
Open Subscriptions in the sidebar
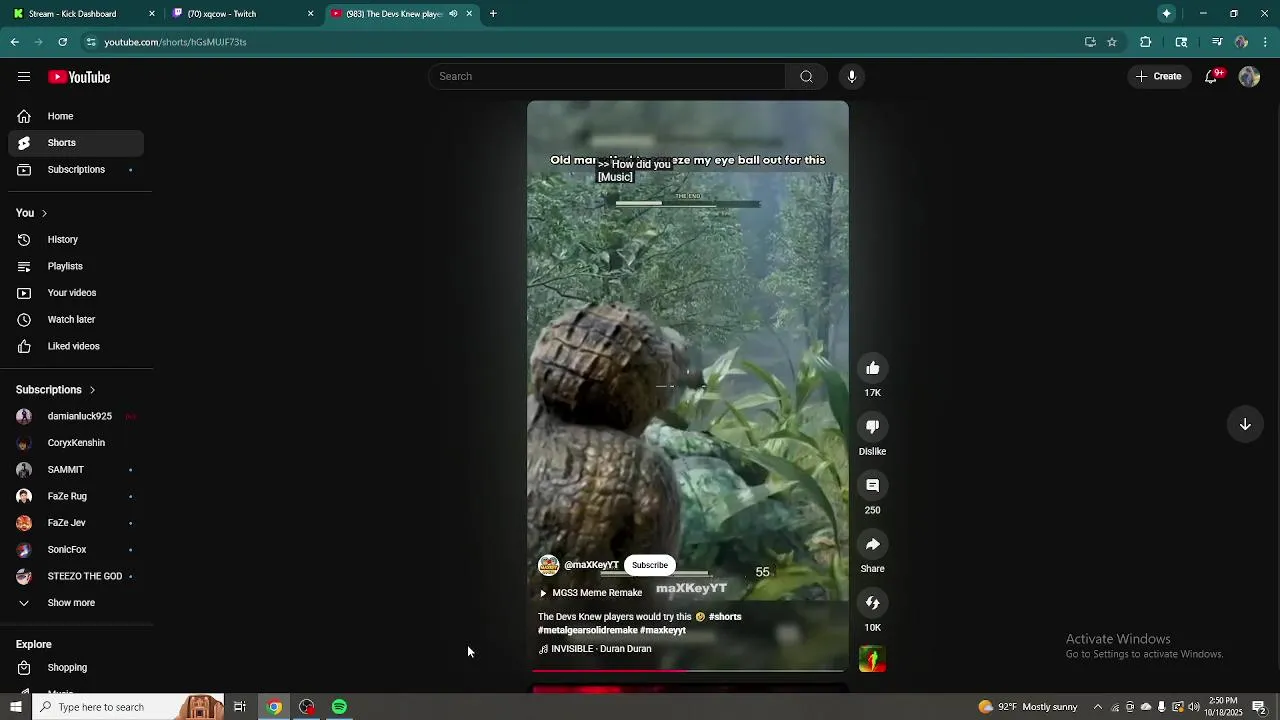(76, 170)
